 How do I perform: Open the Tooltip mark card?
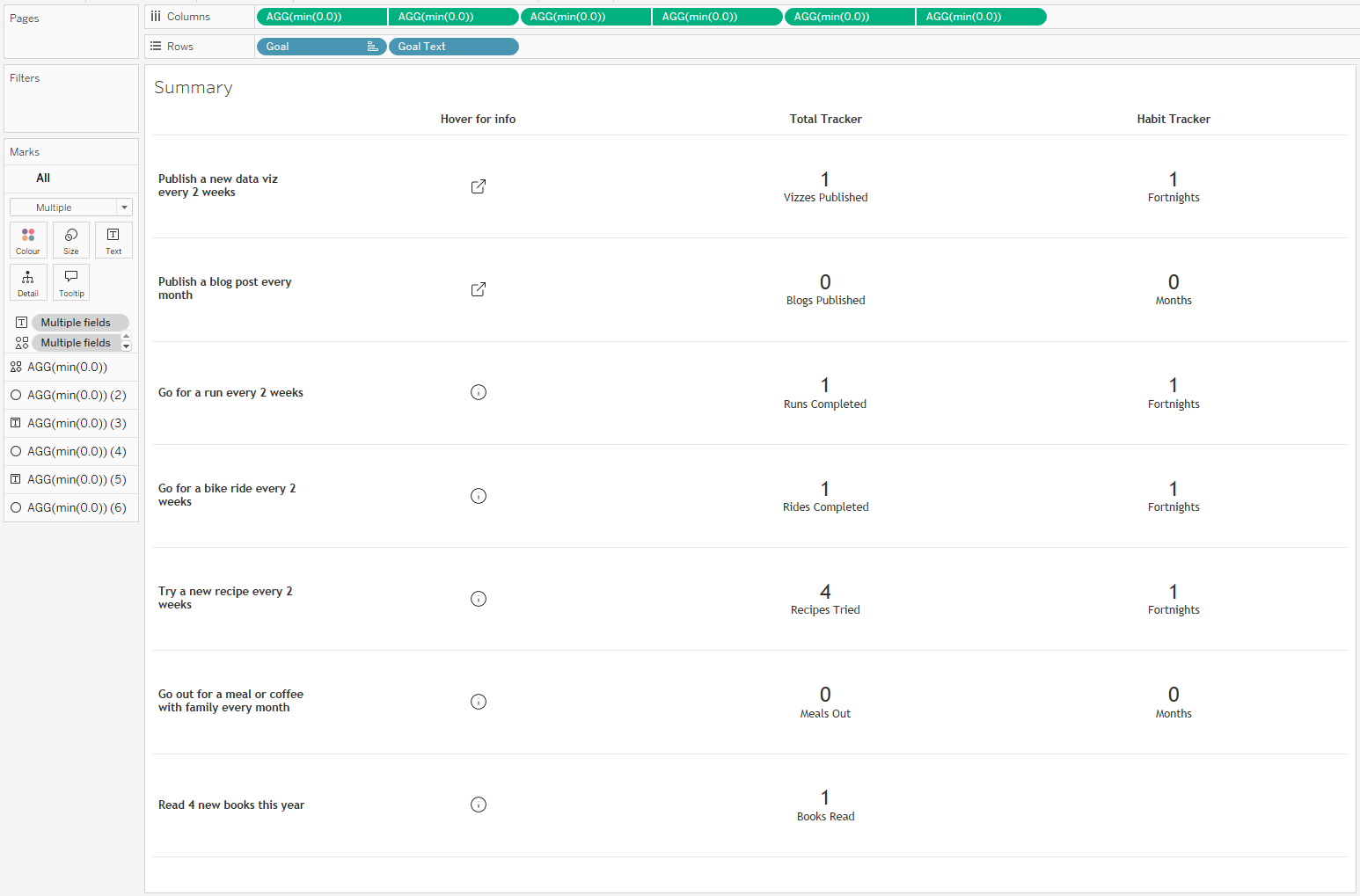coord(71,282)
